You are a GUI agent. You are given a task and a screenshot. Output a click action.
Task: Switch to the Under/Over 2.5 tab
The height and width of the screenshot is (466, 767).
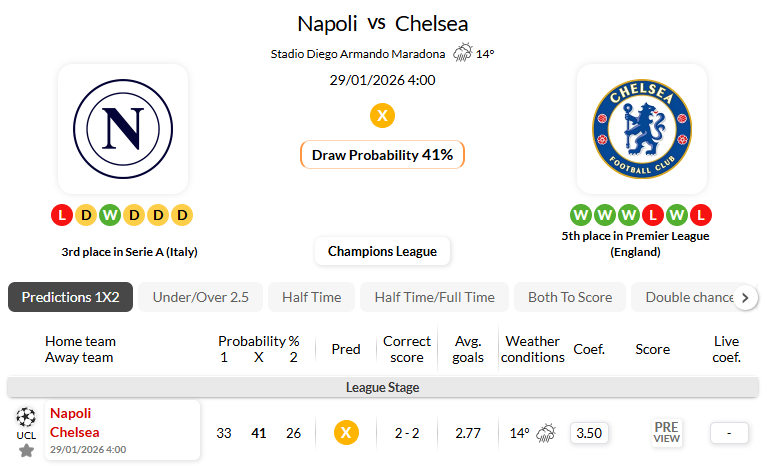[x=200, y=297]
